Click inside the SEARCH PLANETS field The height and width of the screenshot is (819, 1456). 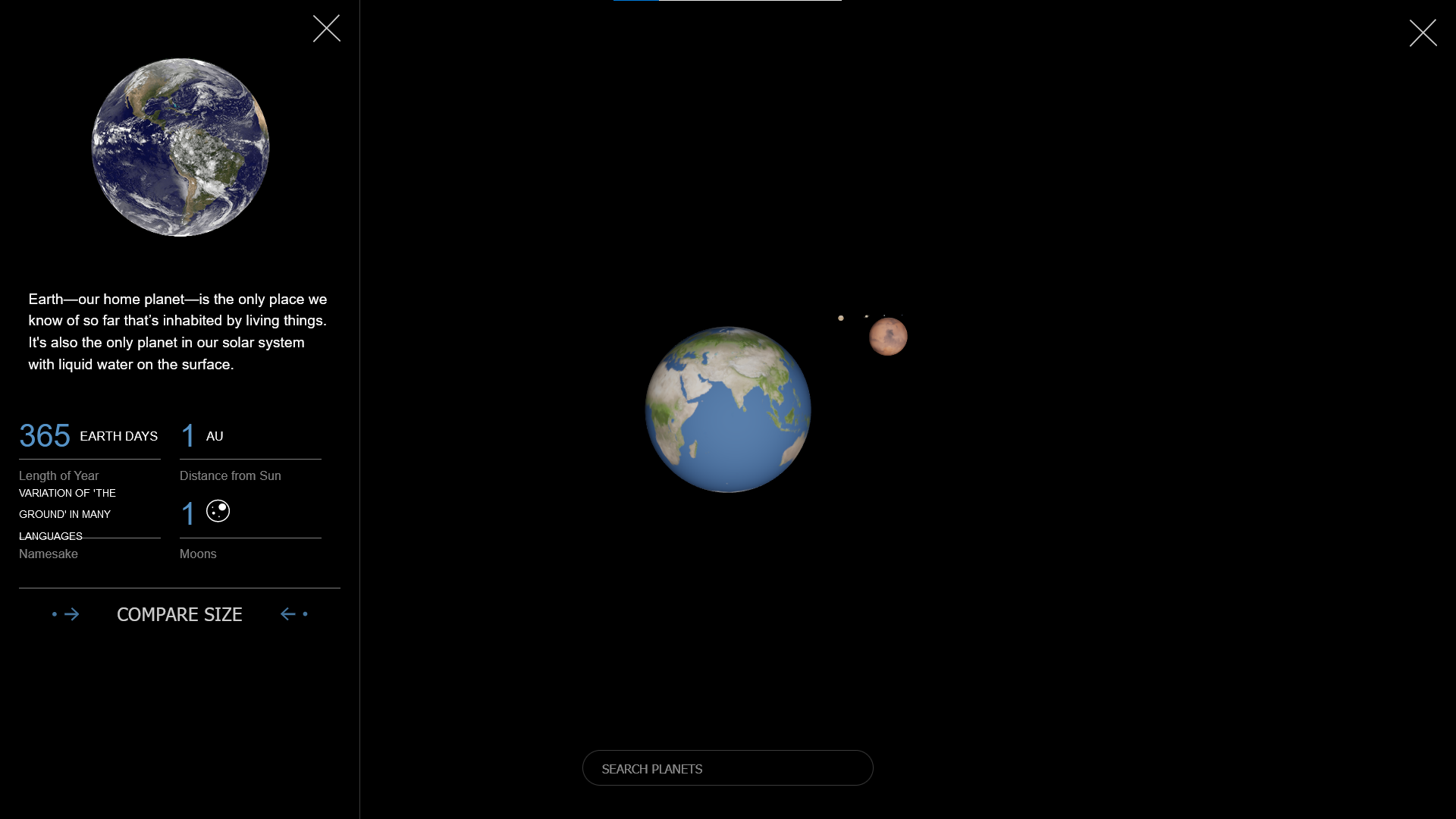tap(727, 768)
